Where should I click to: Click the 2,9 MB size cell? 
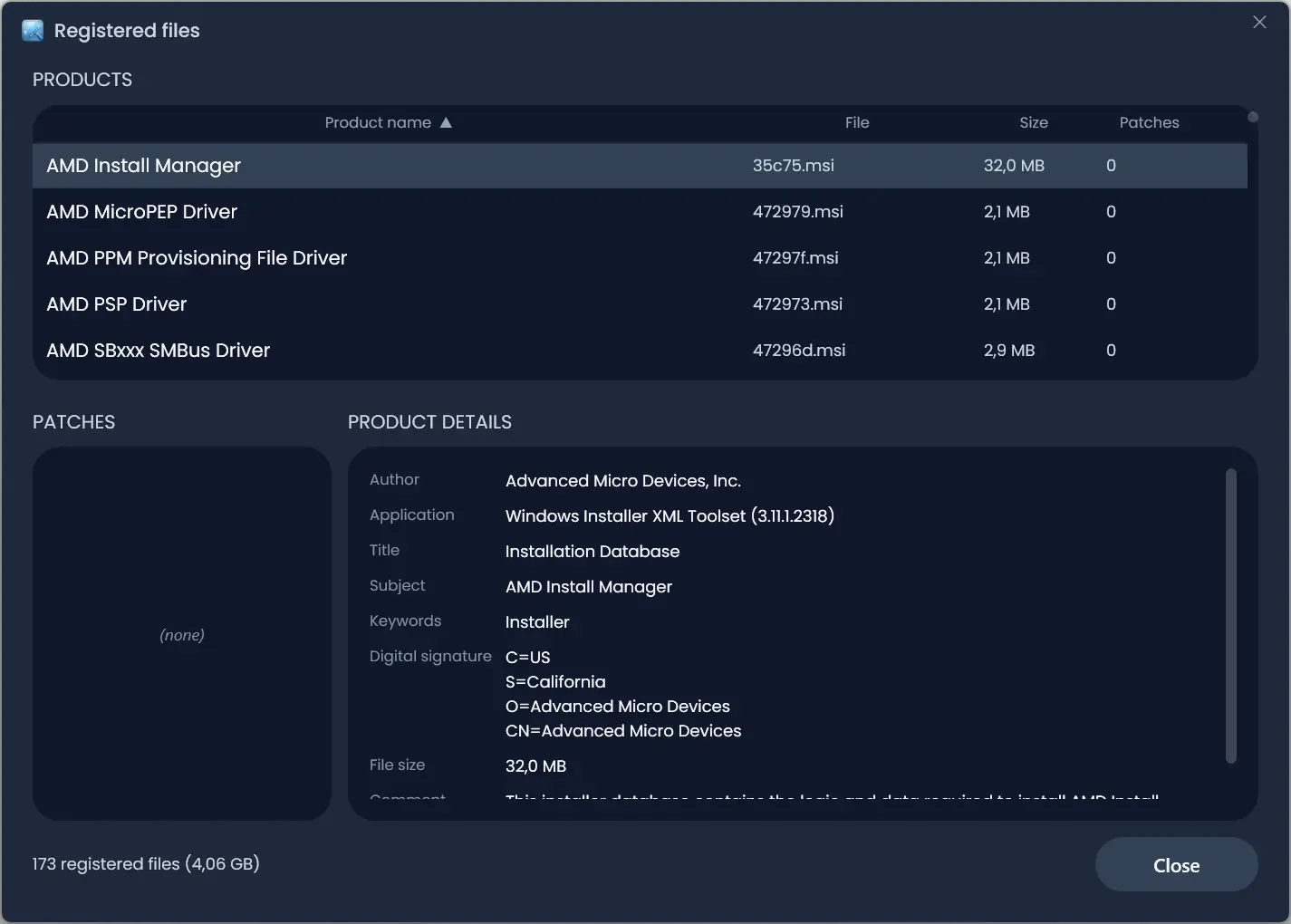(x=1009, y=351)
